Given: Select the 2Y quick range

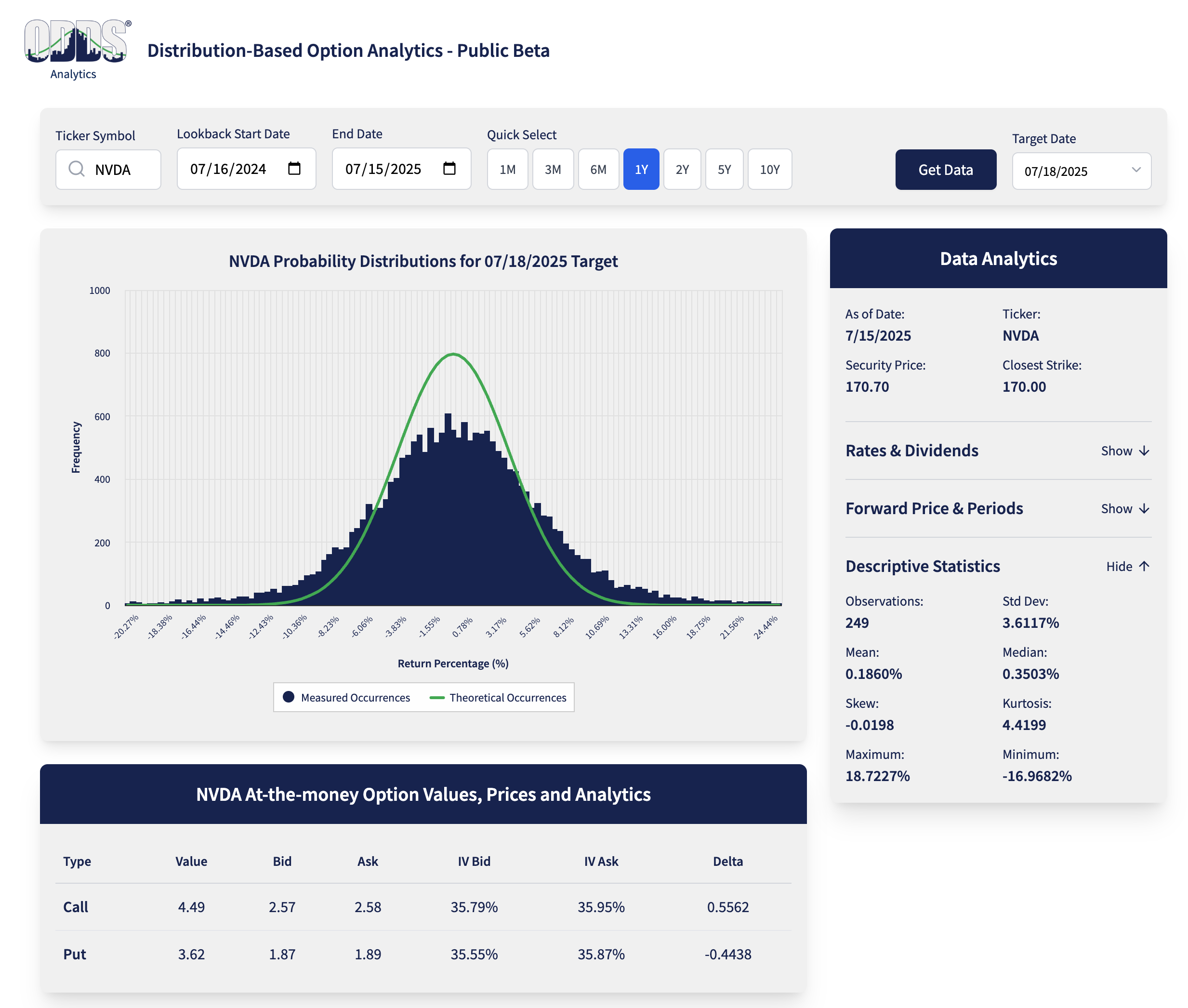Looking at the screenshot, I should tap(682, 169).
